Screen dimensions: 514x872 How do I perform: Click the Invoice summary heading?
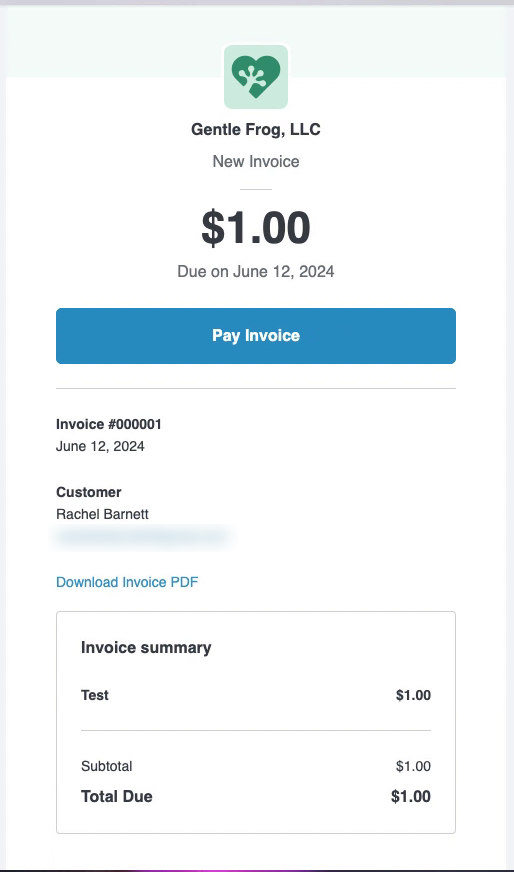coord(146,647)
